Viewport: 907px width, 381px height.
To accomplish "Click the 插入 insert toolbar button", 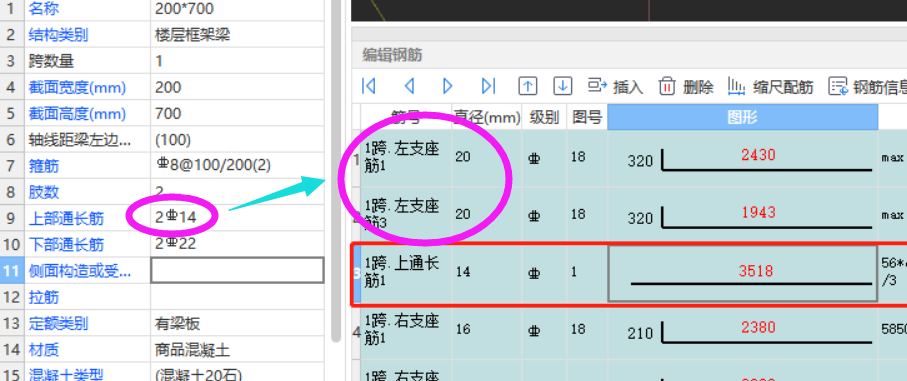I will pos(616,87).
